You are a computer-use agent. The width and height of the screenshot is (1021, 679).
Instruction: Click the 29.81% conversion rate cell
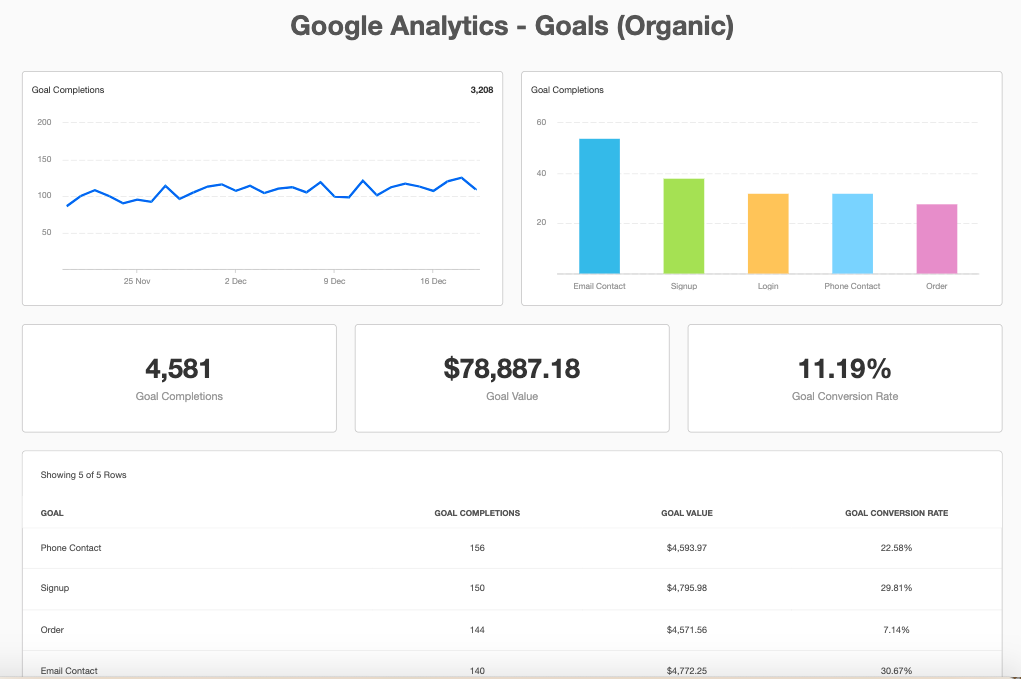pos(897,588)
